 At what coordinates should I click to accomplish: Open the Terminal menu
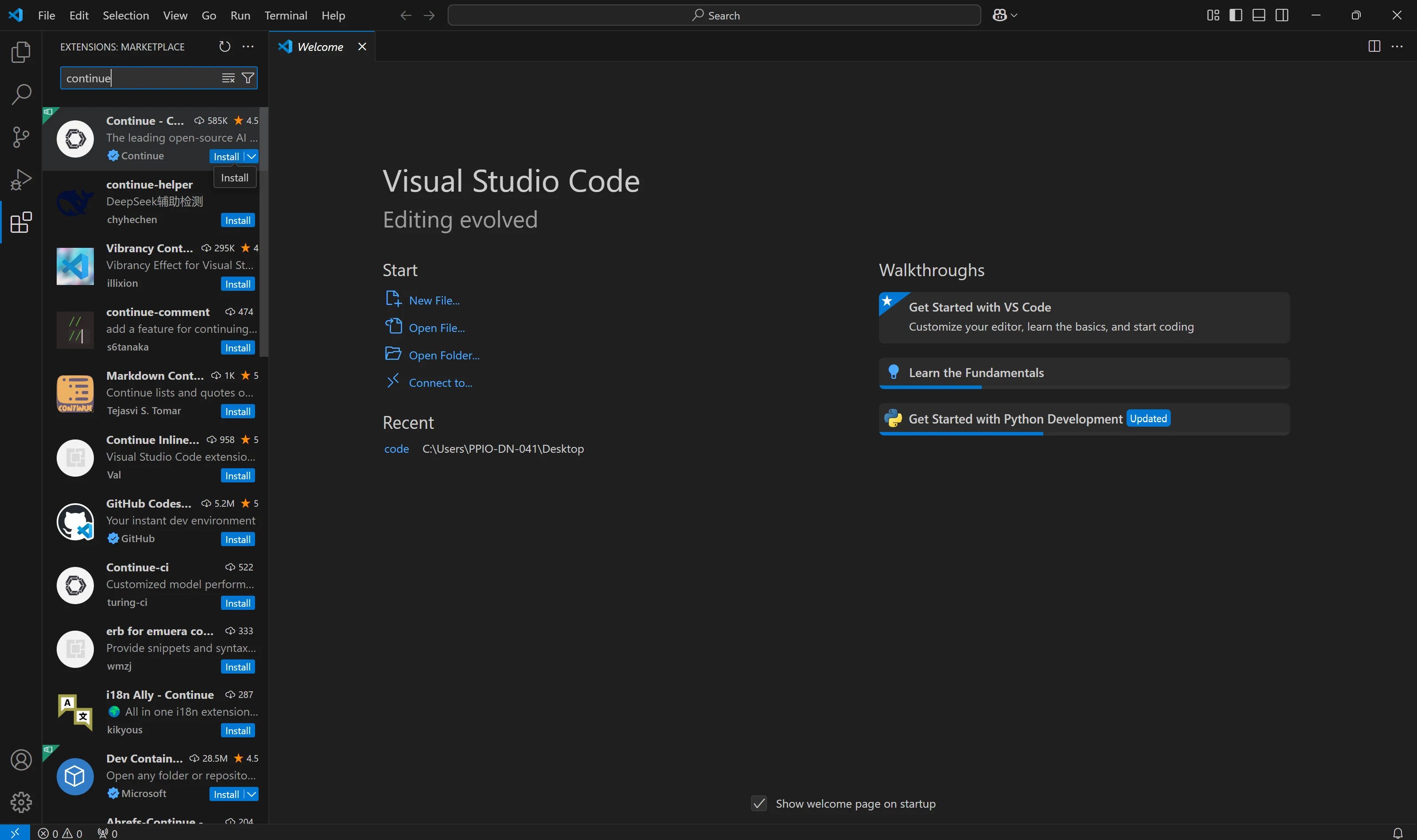pyautogui.click(x=286, y=15)
